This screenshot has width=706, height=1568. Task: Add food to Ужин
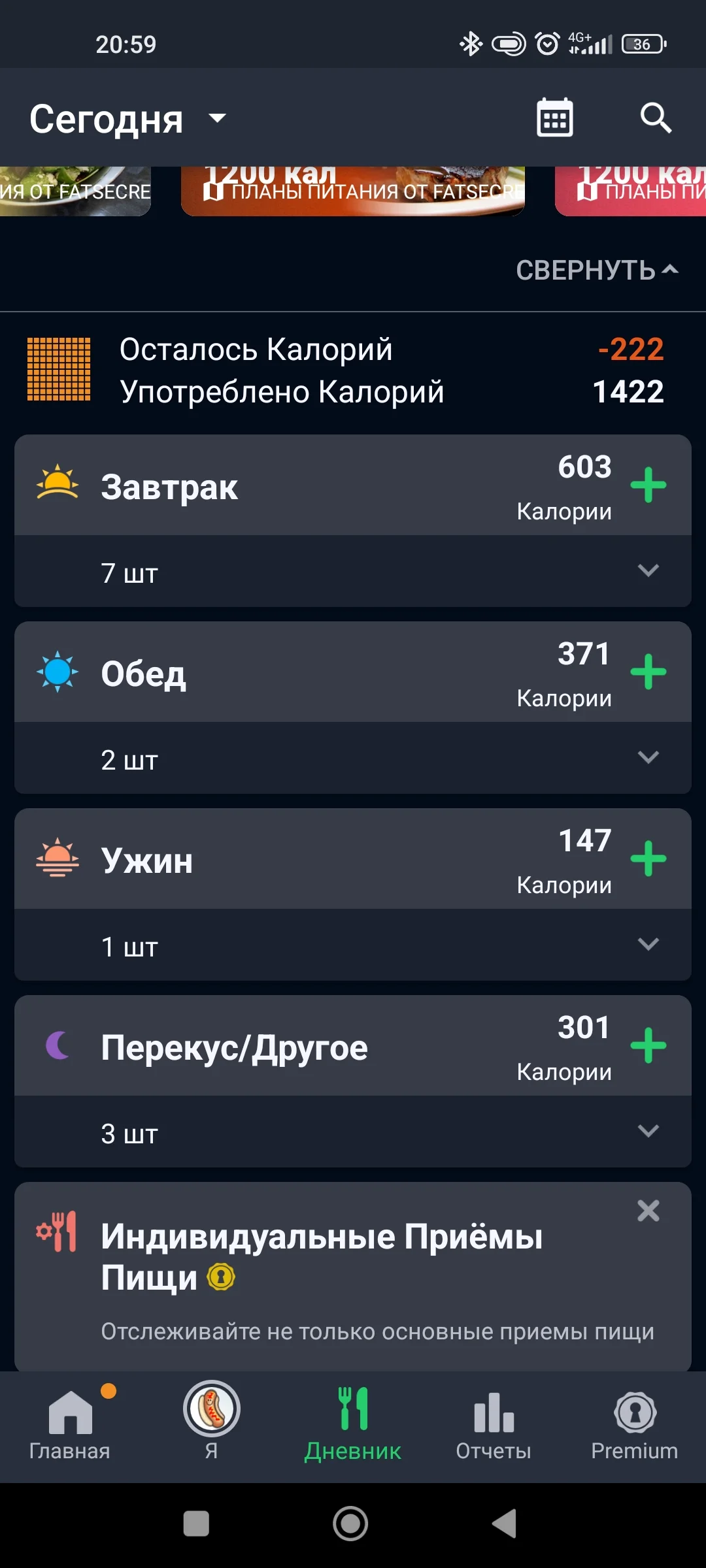648,859
